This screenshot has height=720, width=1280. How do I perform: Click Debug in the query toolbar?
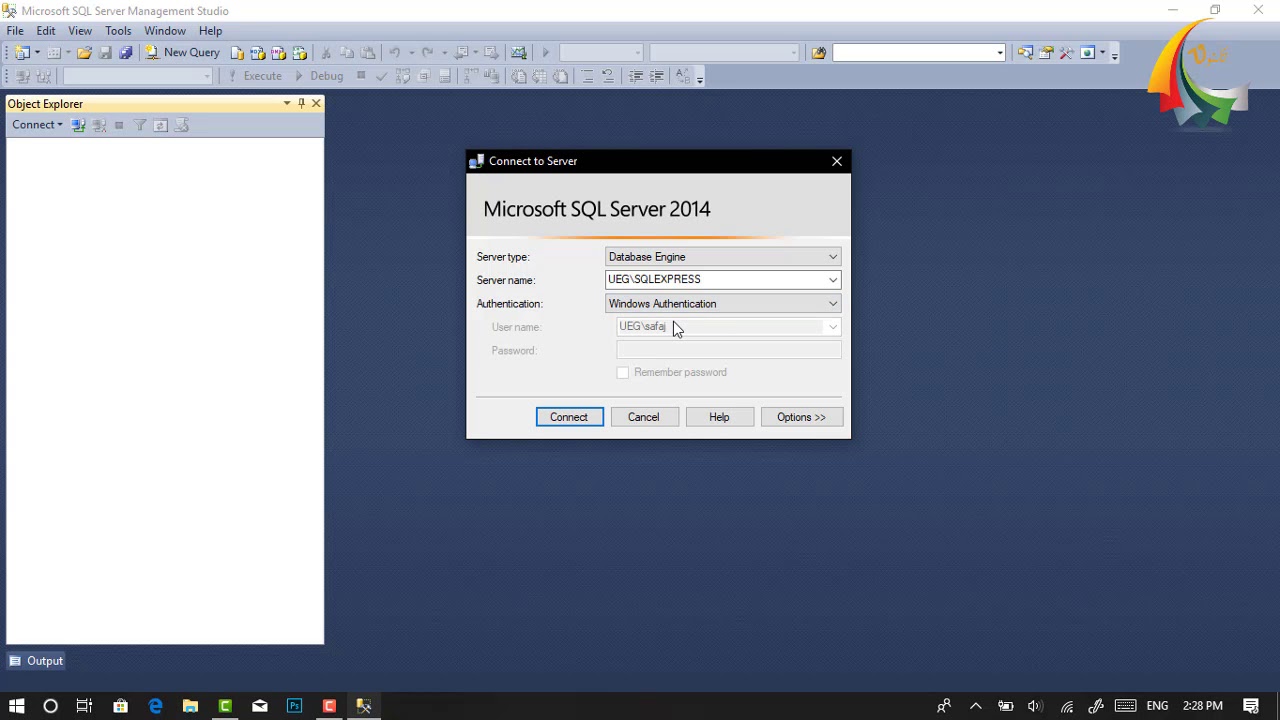coord(318,76)
